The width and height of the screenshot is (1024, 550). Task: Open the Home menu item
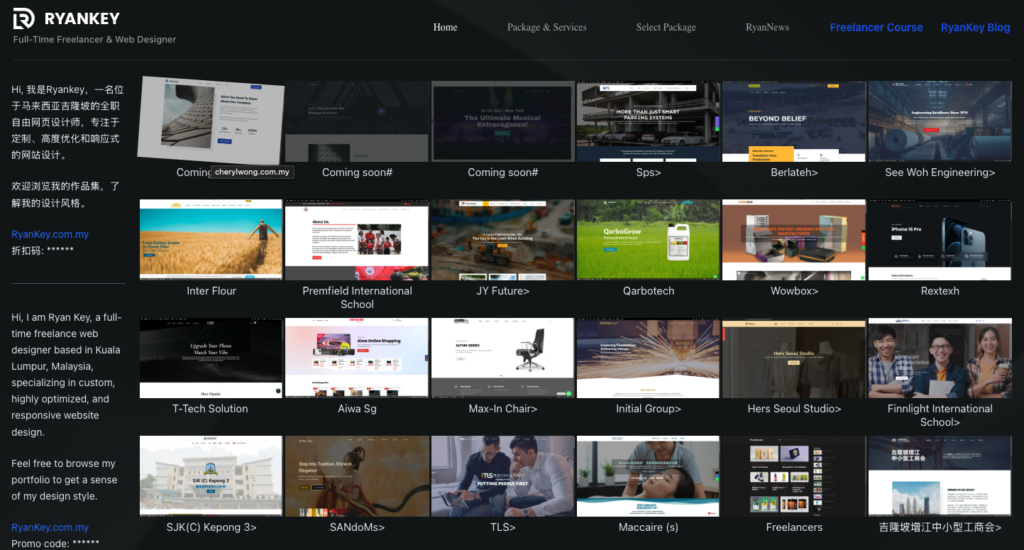445,27
